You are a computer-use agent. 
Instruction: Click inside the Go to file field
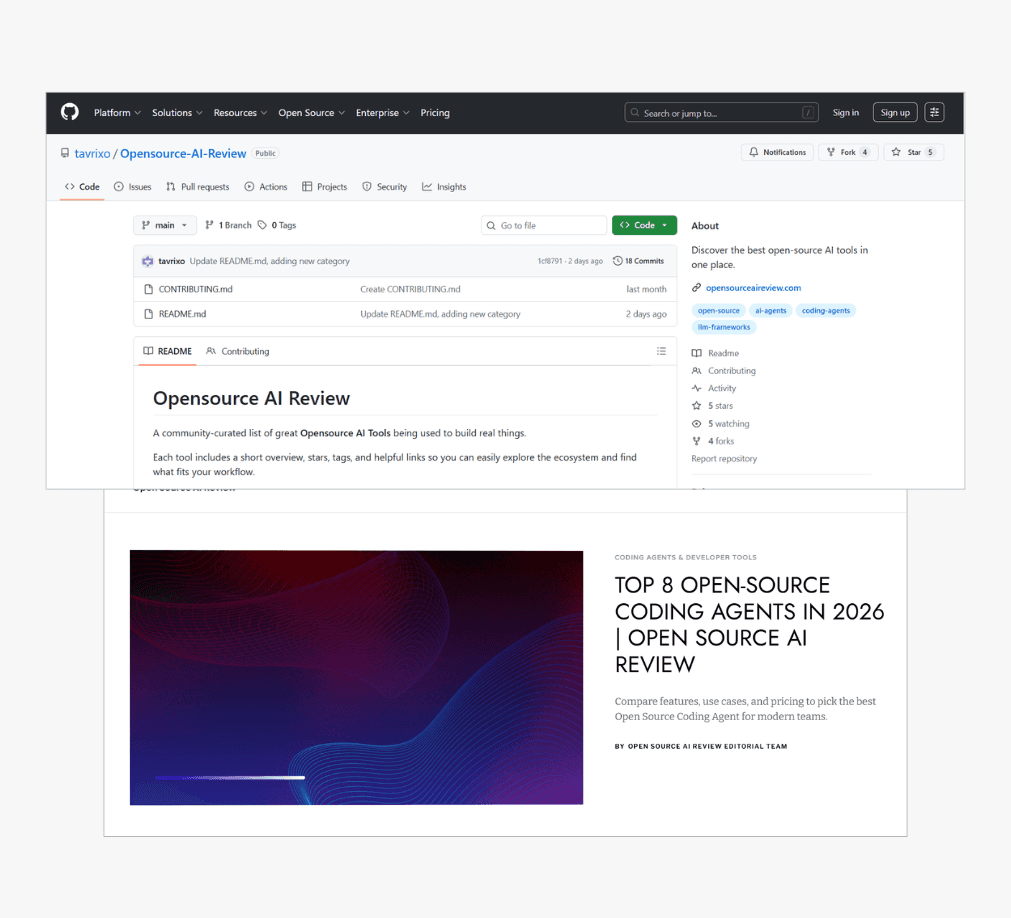pos(543,225)
